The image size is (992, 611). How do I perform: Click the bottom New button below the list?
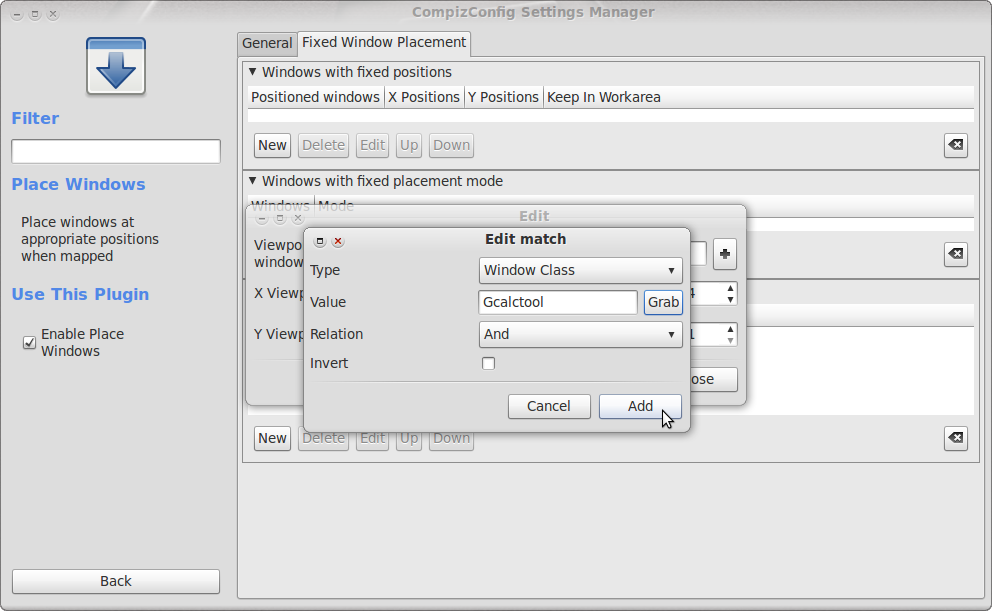tap(272, 438)
